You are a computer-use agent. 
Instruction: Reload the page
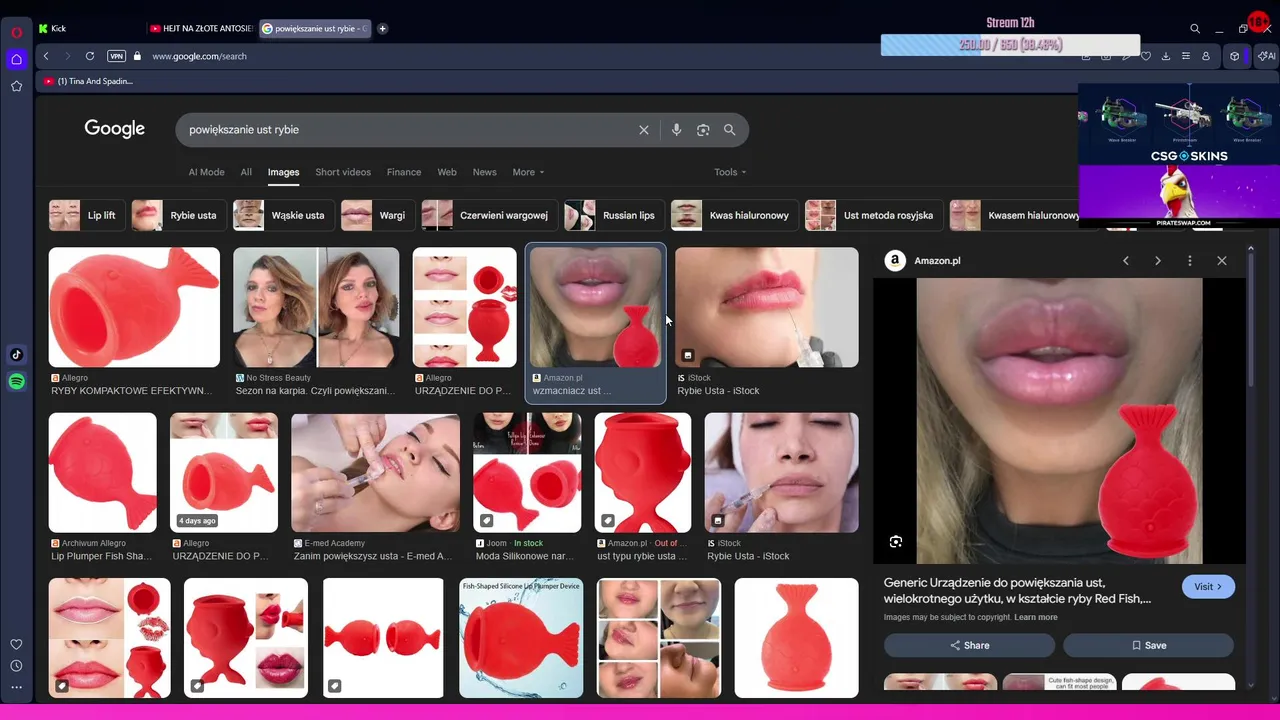[x=90, y=56]
